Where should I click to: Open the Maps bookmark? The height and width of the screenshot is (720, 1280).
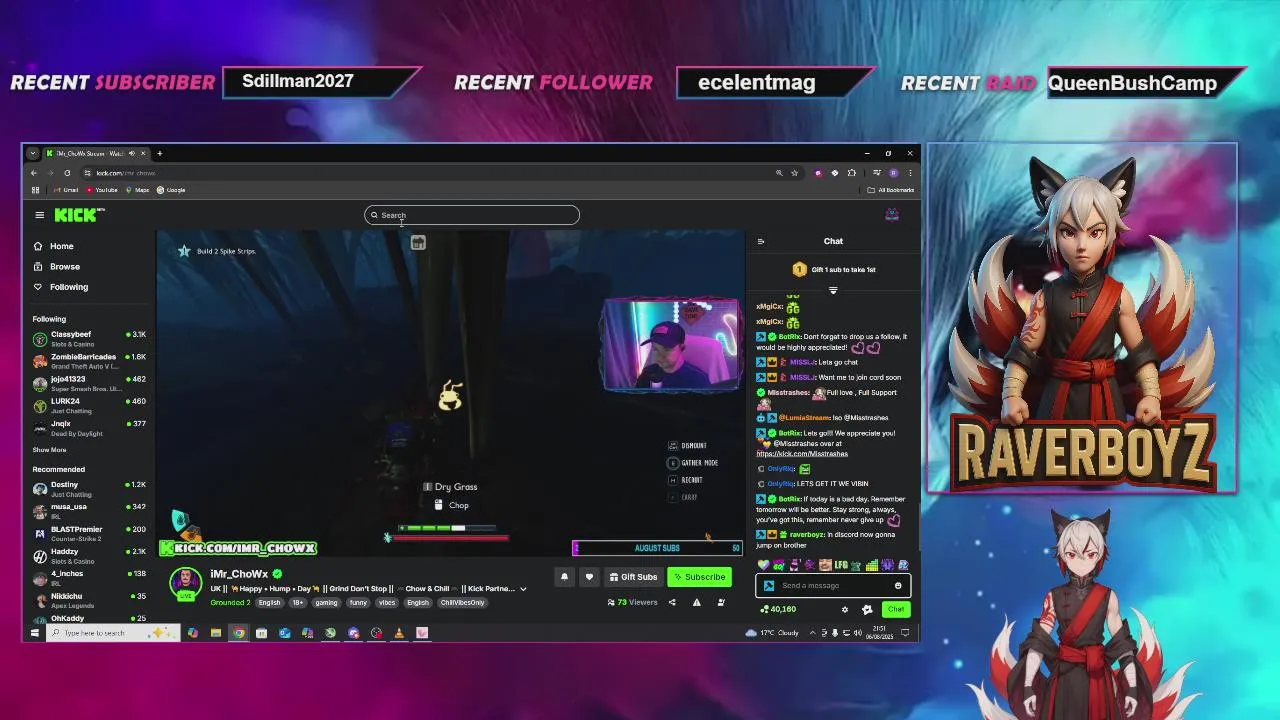tap(137, 190)
